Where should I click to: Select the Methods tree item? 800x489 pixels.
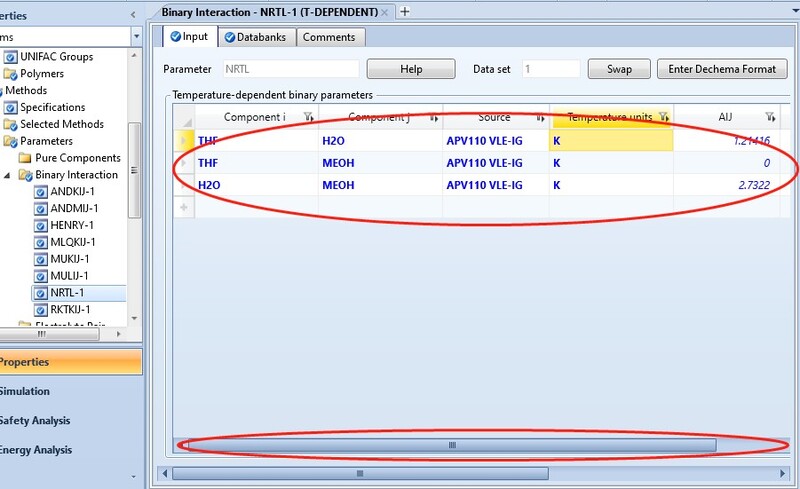[x=26, y=90]
